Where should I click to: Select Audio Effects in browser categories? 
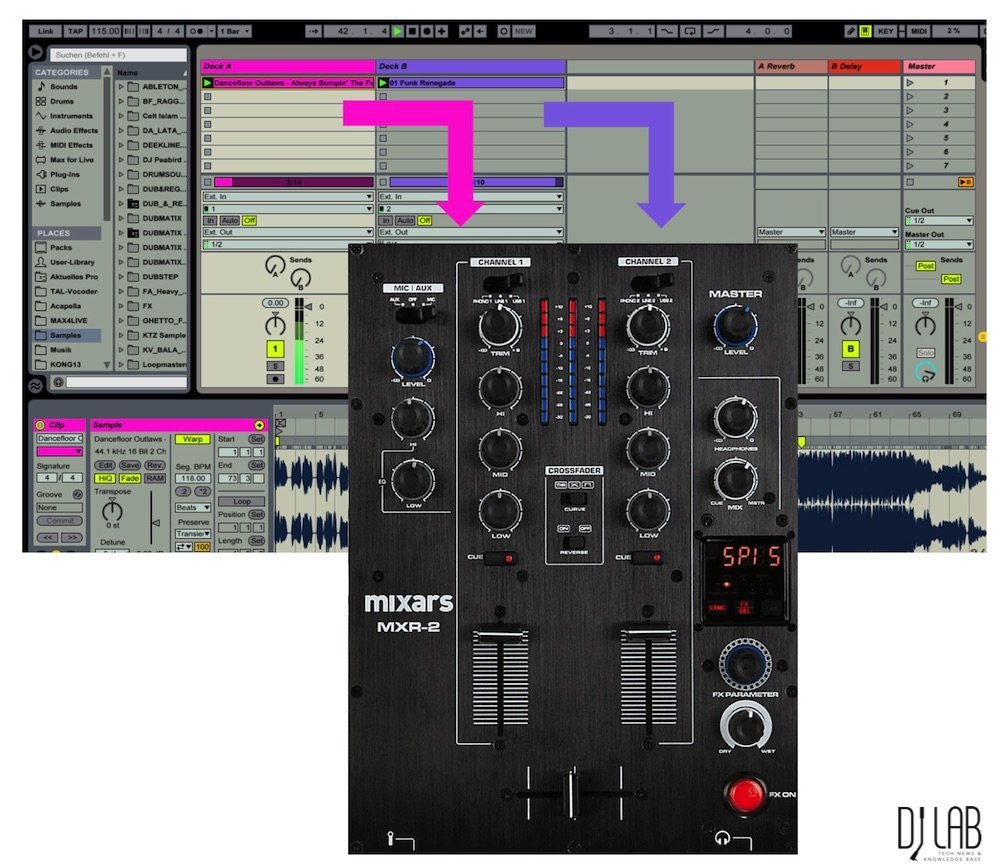coord(73,130)
